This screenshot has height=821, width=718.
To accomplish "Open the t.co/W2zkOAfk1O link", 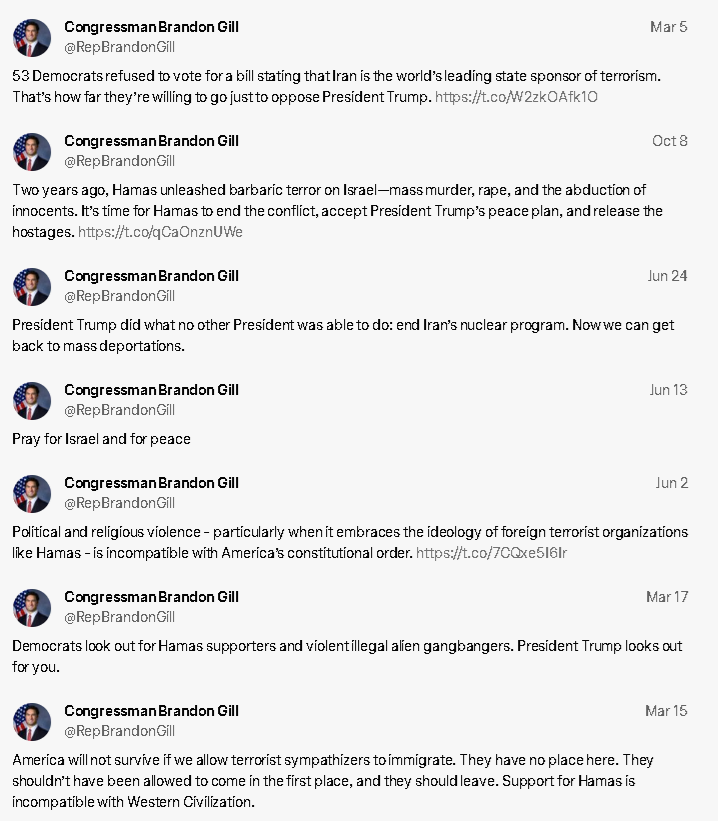I will (x=516, y=97).
